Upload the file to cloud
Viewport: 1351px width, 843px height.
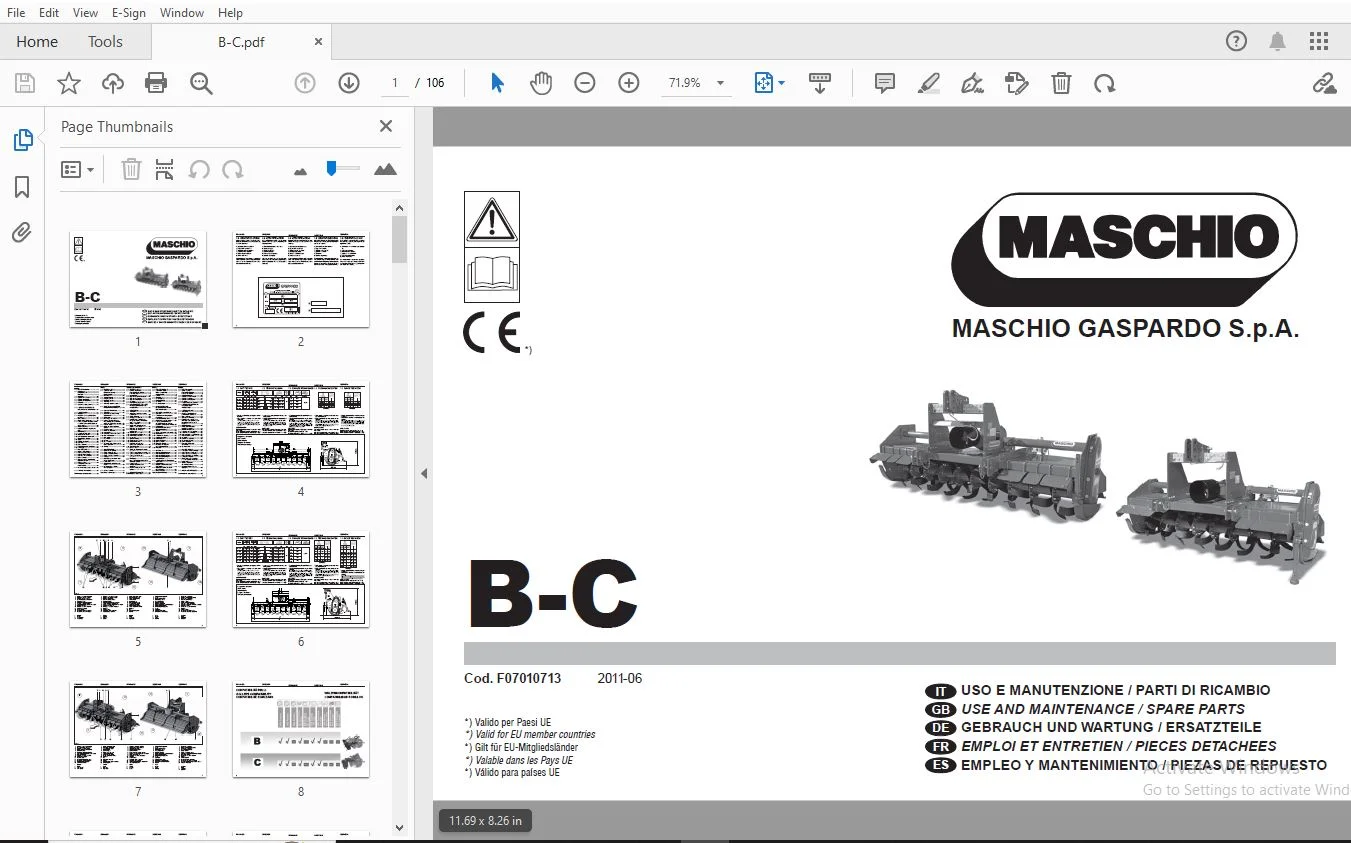[113, 83]
